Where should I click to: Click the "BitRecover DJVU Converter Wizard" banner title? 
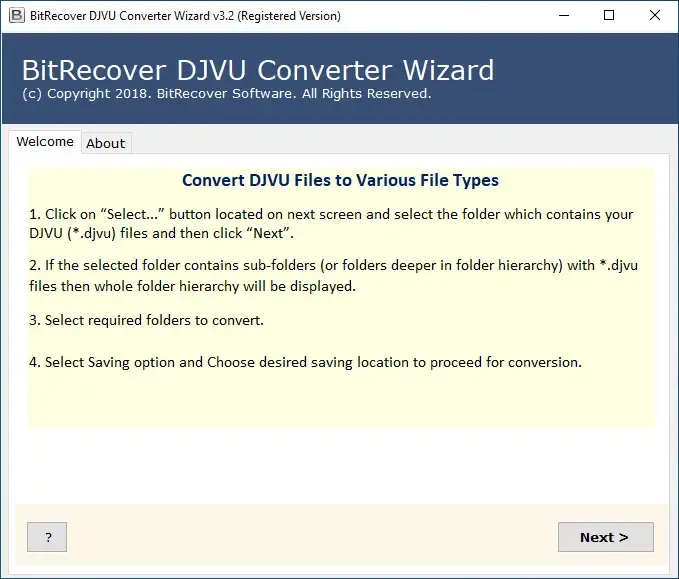point(258,70)
